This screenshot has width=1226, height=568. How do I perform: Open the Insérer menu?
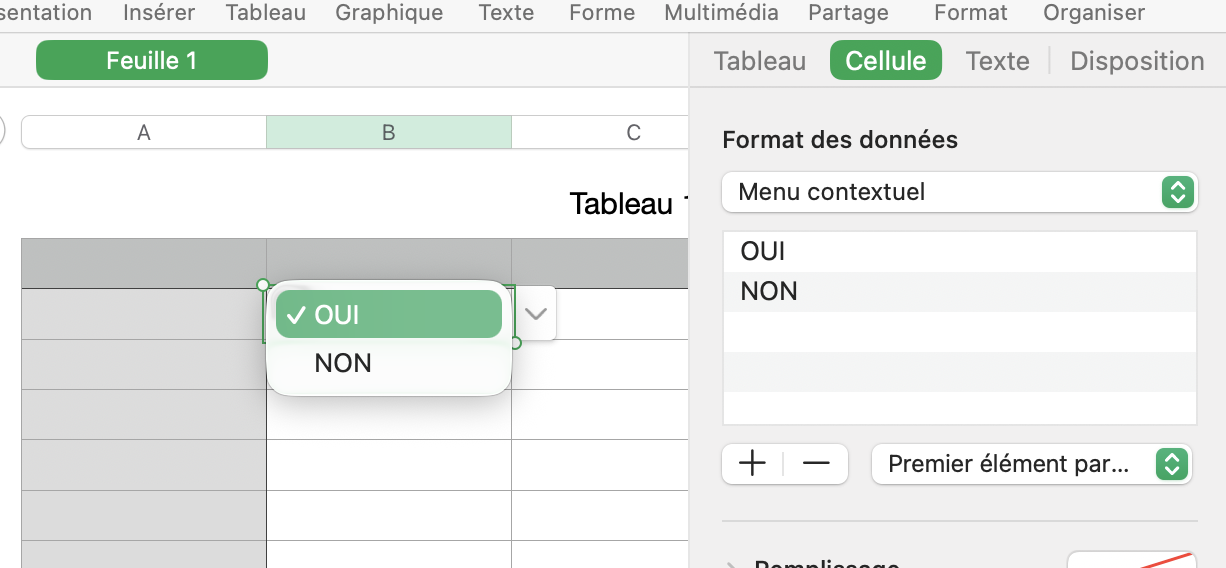(159, 13)
